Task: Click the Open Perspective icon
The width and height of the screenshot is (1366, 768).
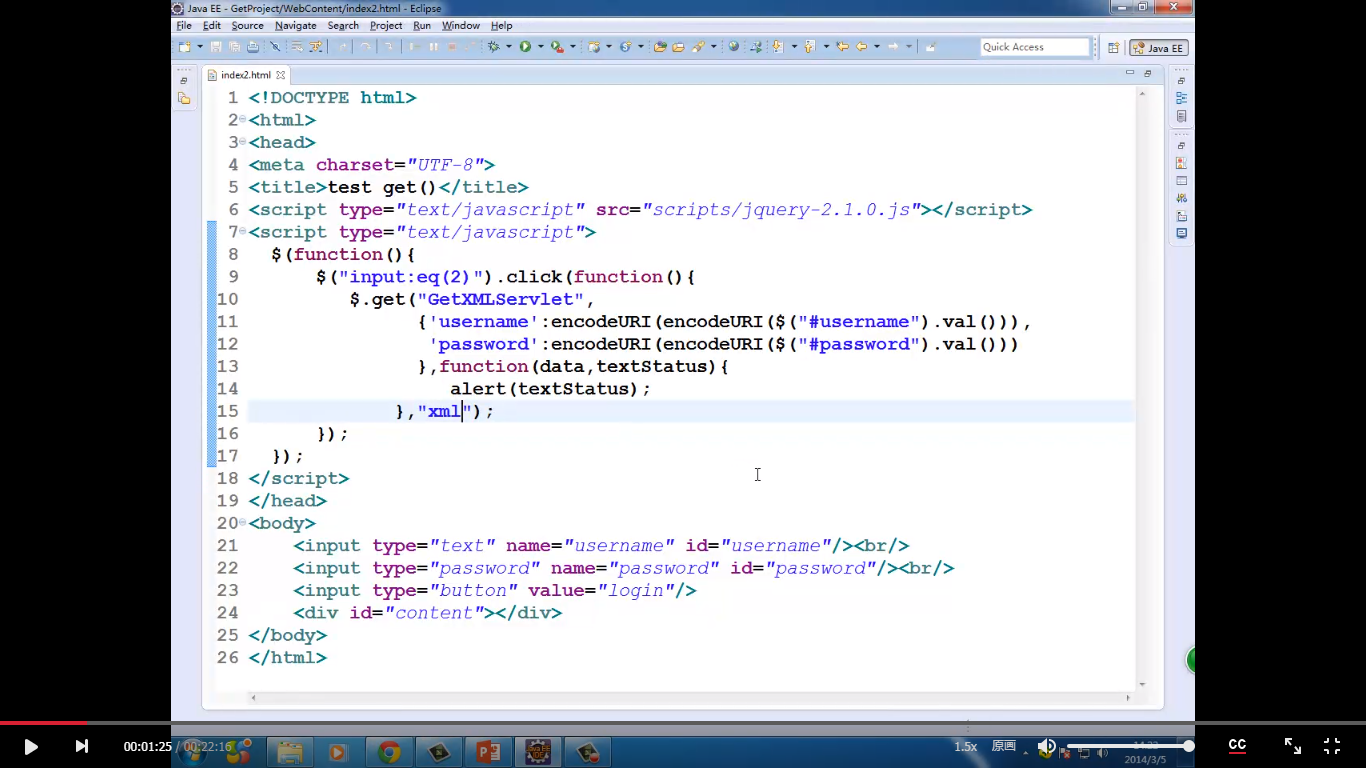Action: [1114, 47]
